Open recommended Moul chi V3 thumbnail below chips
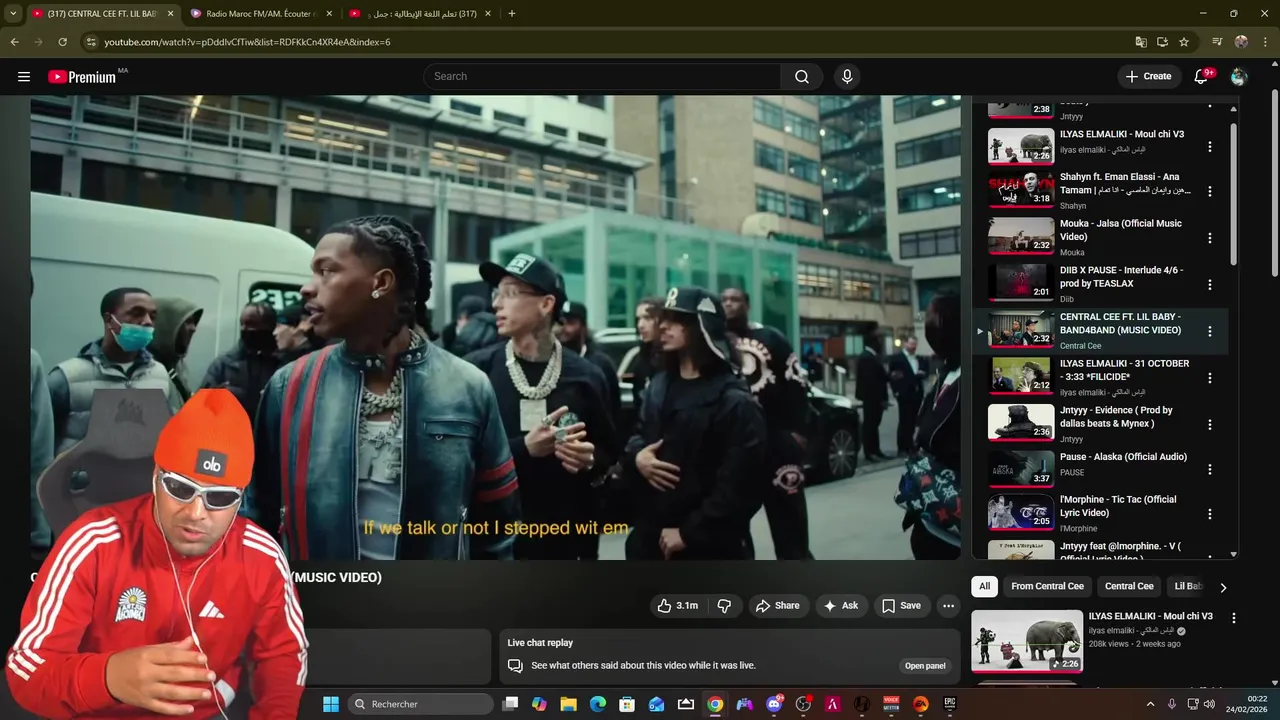Screen dimensions: 1280x720 point(1027,641)
